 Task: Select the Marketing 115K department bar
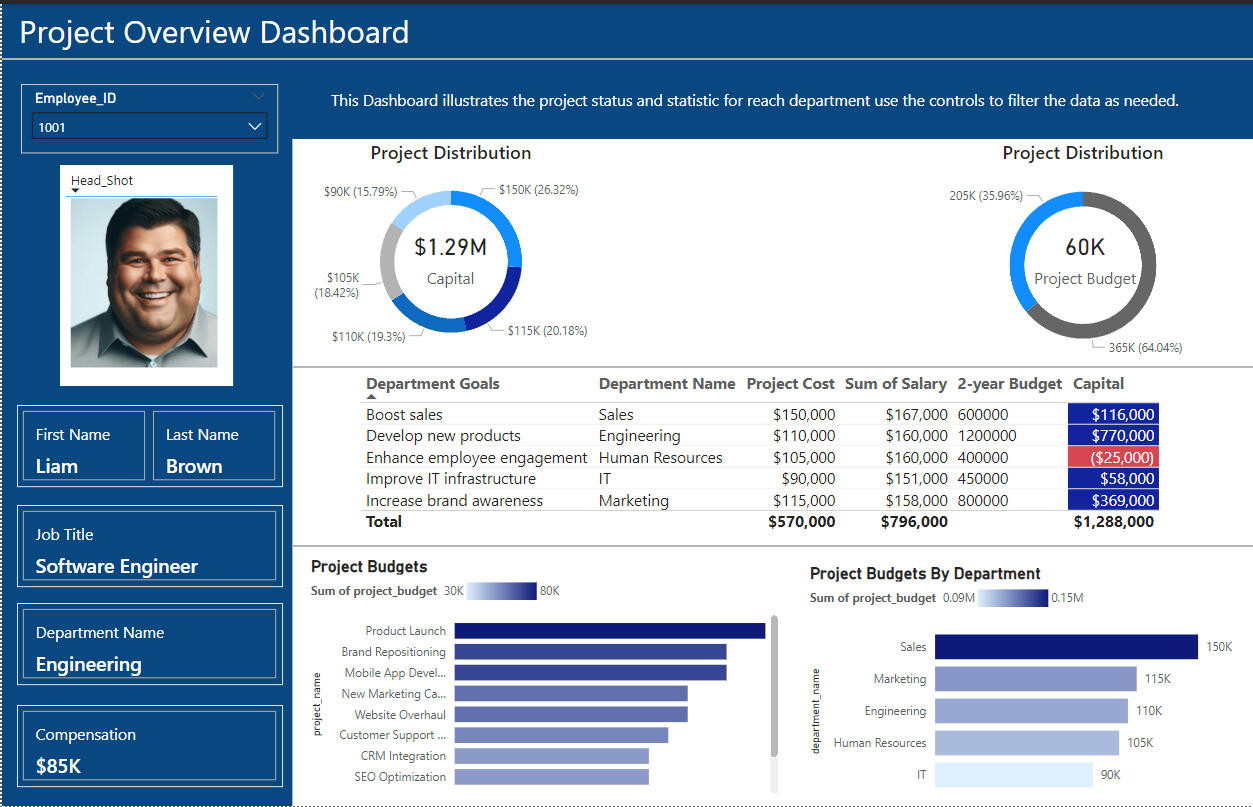click(1036, 679)
